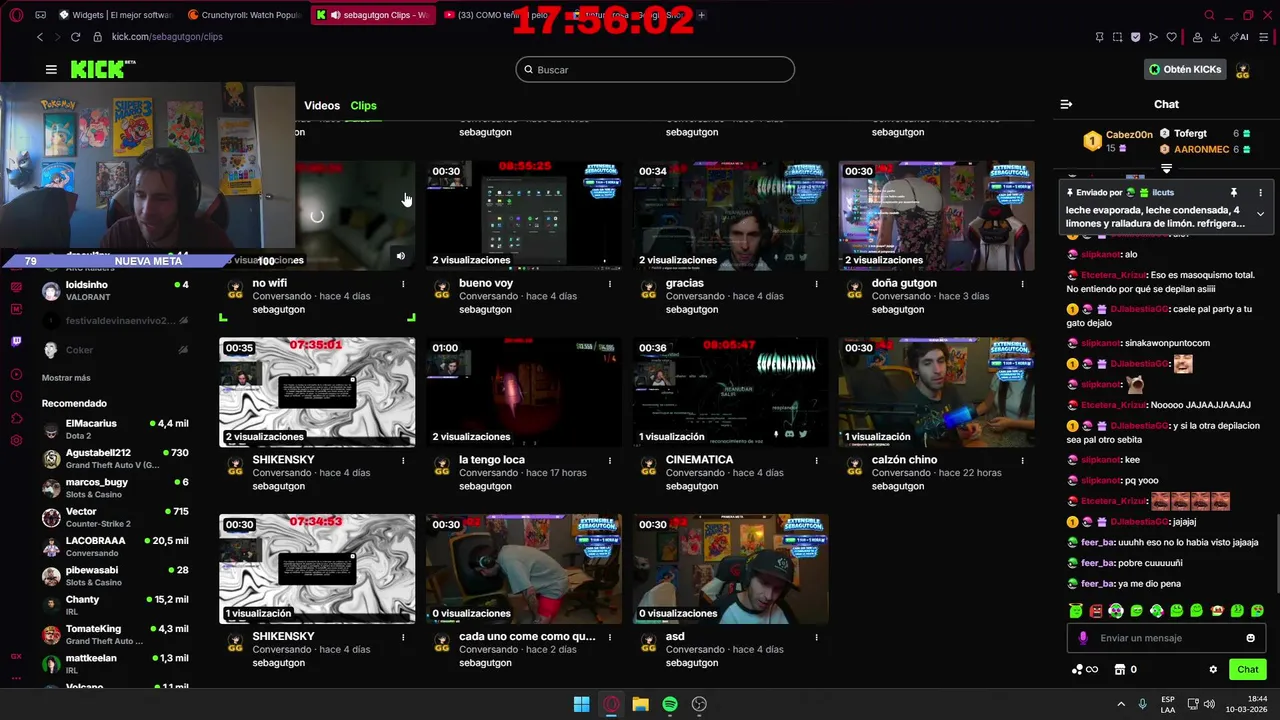The width and height of the screenshot is (1280, 720).
Task: Click the heart bookmark icon
Action: [x=1171, y=37]
